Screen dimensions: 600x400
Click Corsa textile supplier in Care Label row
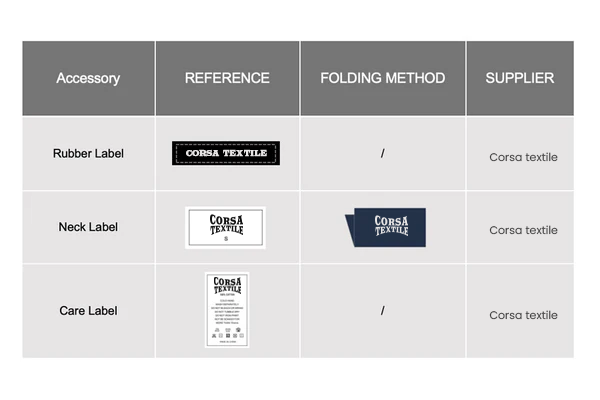pos(523,315)
